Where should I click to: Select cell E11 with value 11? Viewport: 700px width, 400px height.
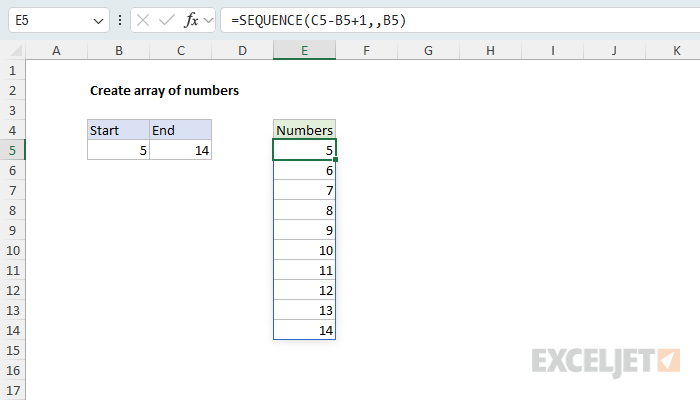(304, 271)
